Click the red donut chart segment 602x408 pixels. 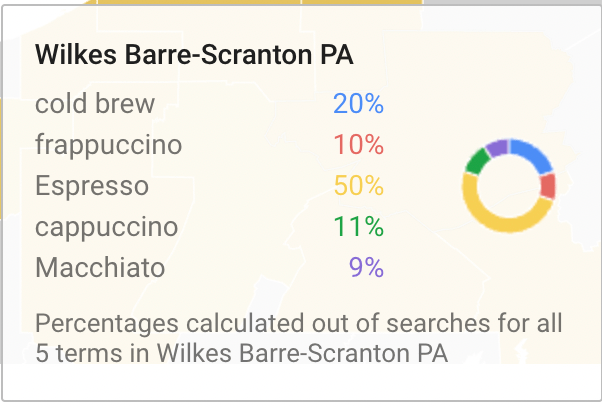pos(548,186)
